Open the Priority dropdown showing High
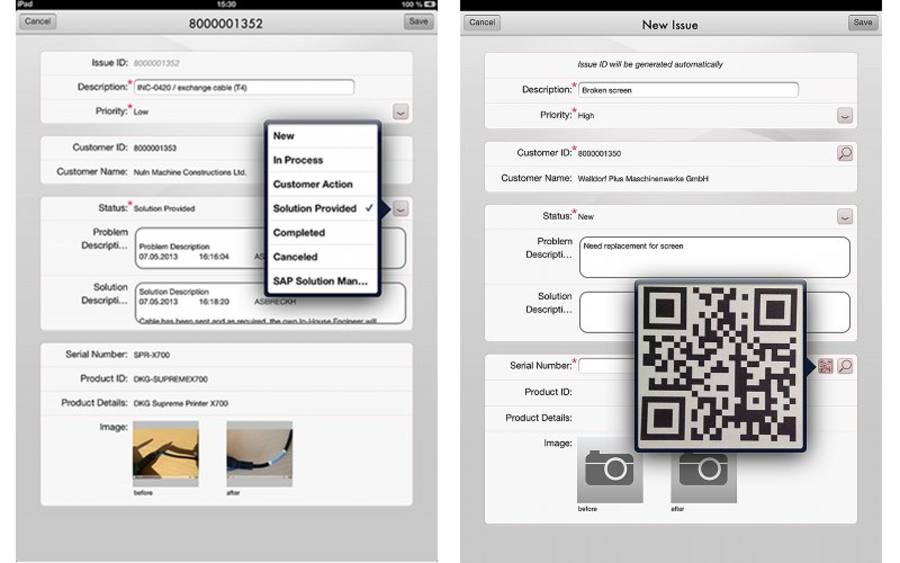Screen dimensions: 900x563 click(845, 115)
